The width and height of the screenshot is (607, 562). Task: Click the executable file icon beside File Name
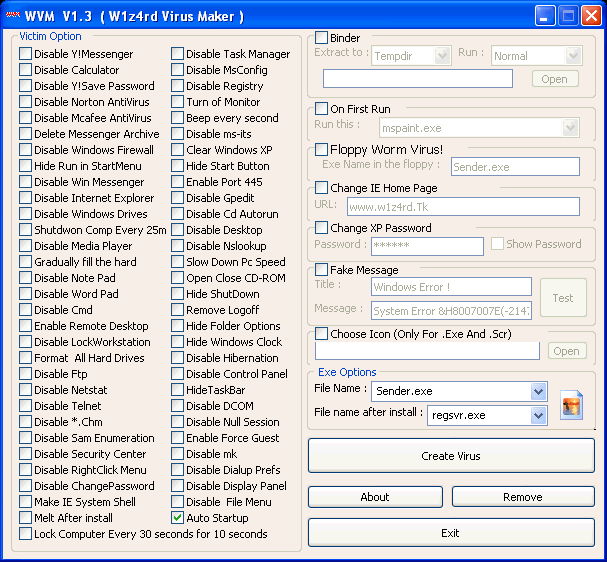(572, 405)
